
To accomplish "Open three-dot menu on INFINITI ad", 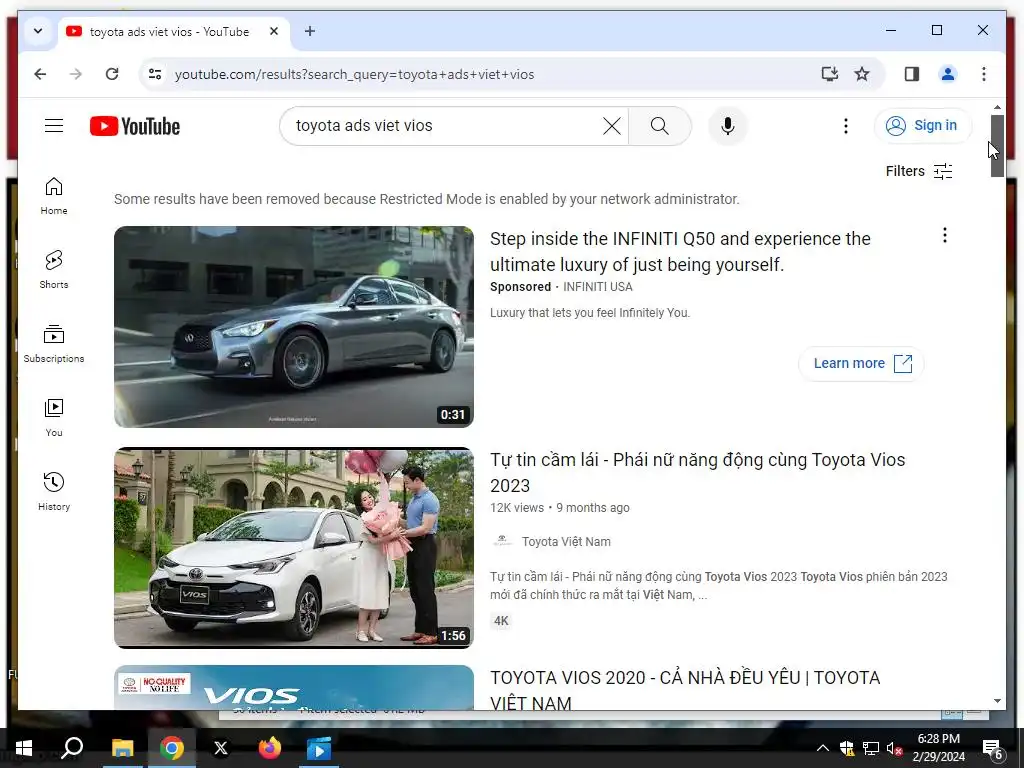I will (944, 235).
